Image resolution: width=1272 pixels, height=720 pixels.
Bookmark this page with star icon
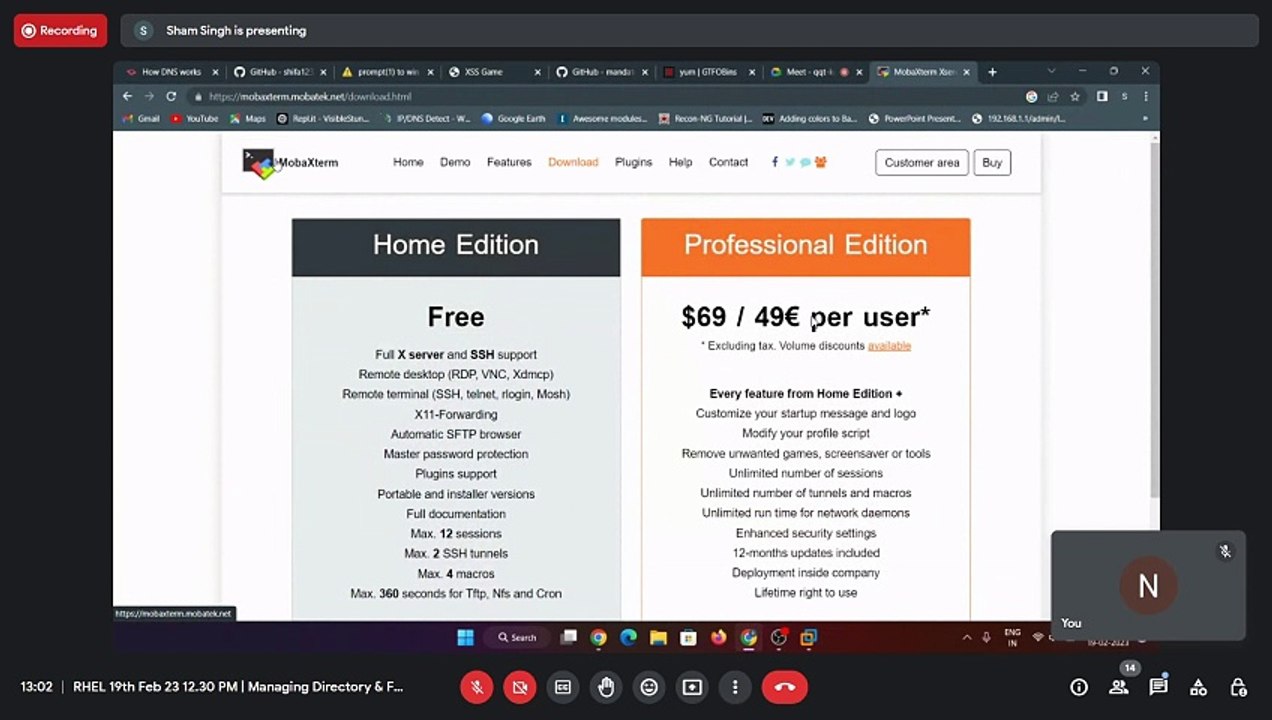click(x=1075, y=97)
